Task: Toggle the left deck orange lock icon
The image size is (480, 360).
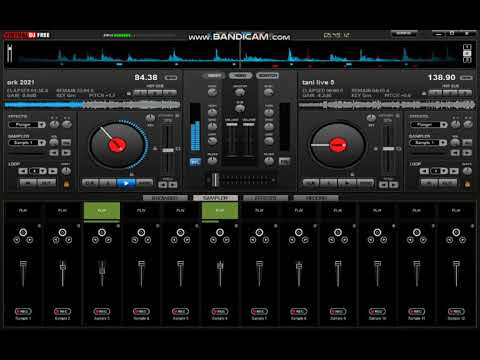Action: click(x=66, y=184)
